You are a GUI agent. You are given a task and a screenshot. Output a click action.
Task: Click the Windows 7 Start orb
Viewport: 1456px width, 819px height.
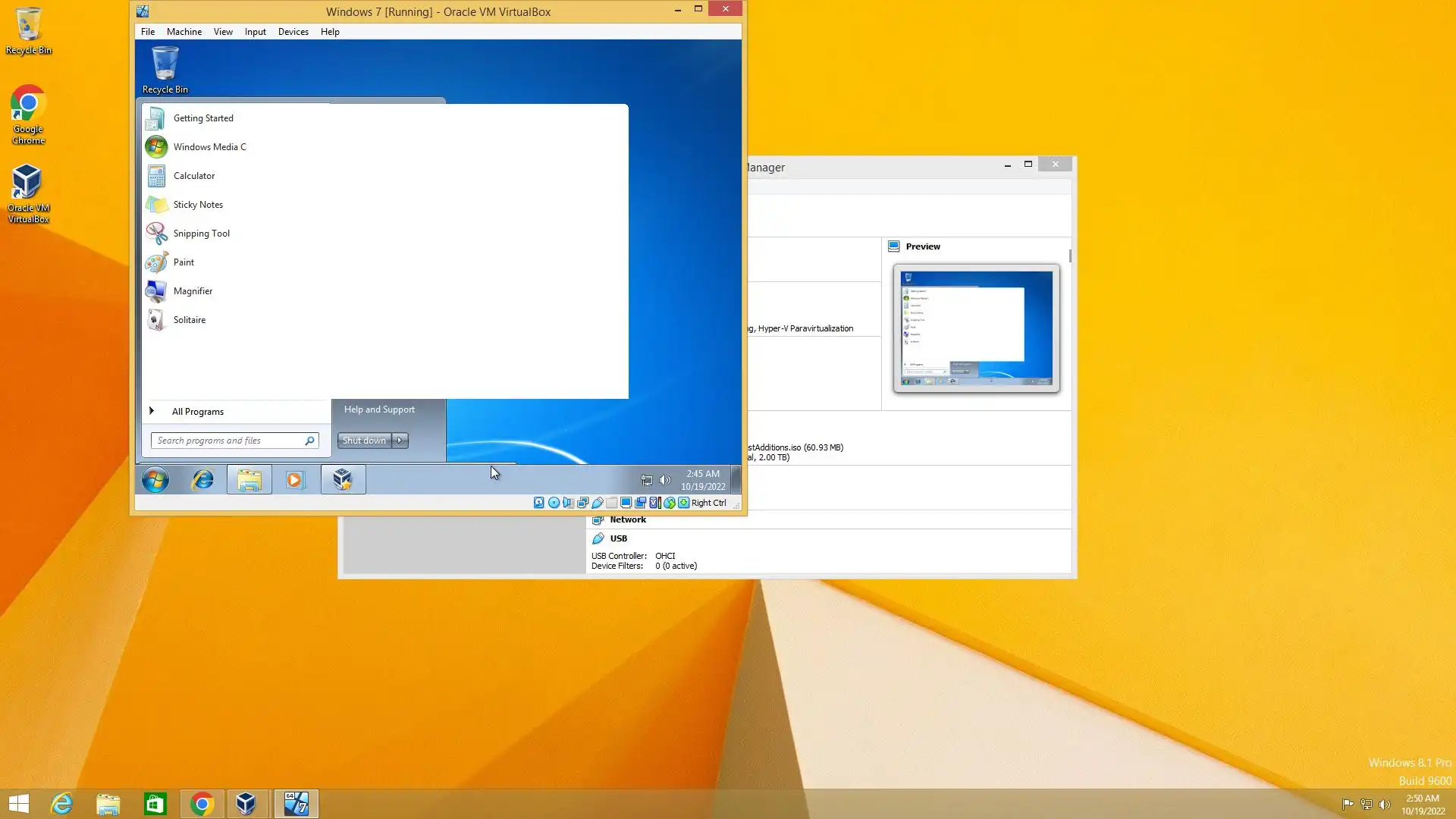(155, 480)
